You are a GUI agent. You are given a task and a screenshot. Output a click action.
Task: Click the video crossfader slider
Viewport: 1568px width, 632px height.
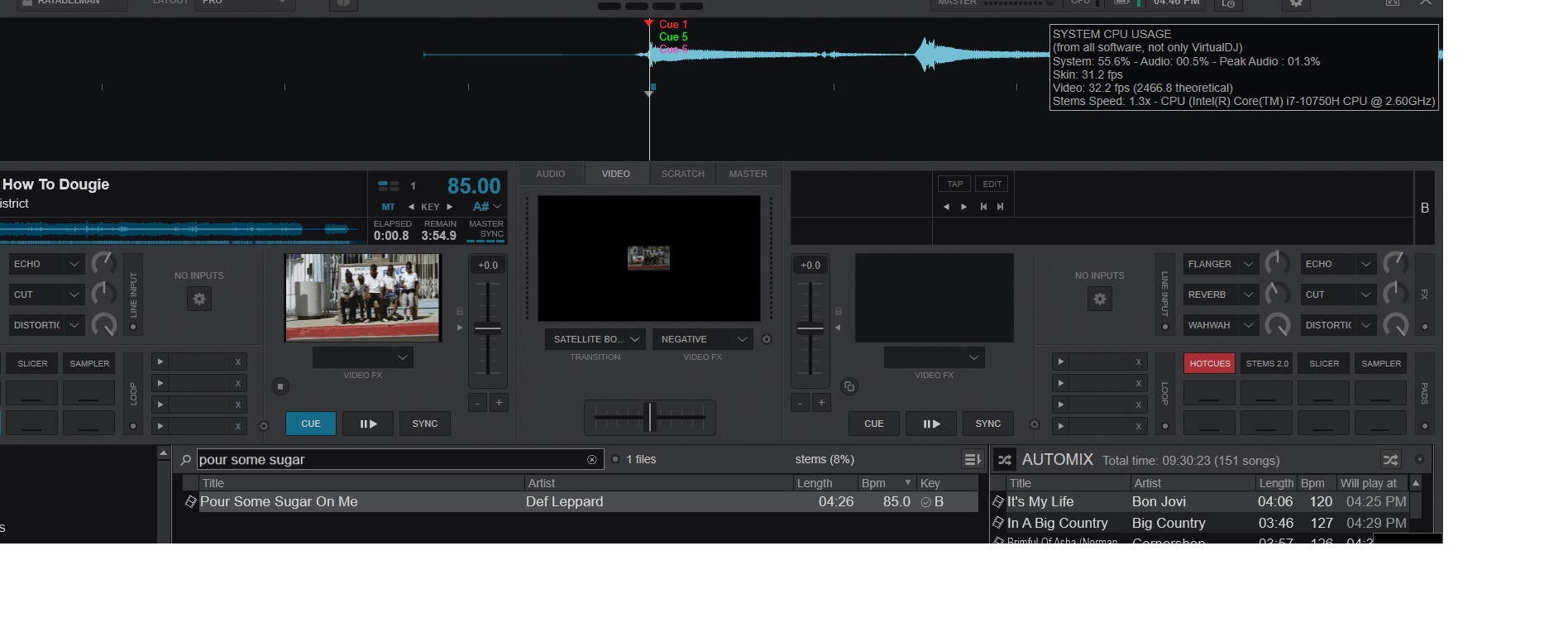tap(650, 417)
